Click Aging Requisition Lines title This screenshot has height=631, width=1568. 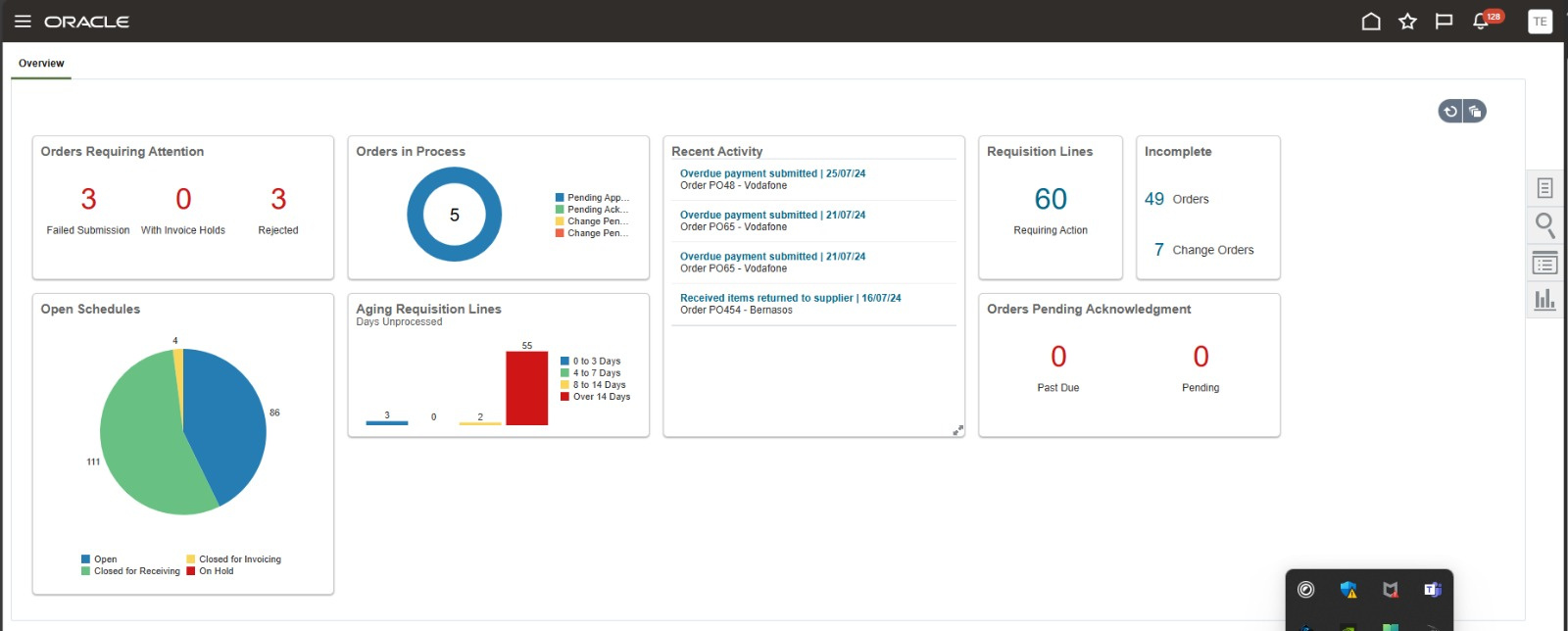pyautogui.click(x=428, y=309)
